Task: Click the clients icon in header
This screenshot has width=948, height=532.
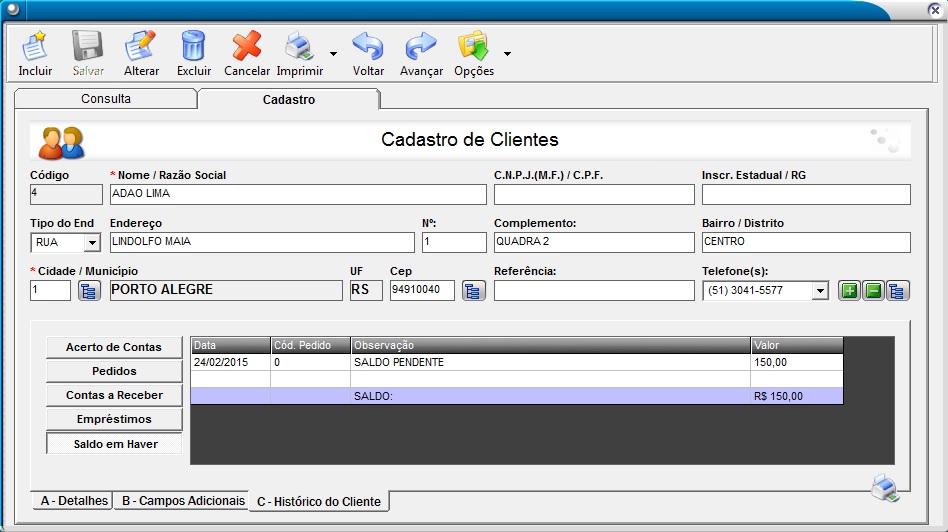Action: tap(62, 143)
